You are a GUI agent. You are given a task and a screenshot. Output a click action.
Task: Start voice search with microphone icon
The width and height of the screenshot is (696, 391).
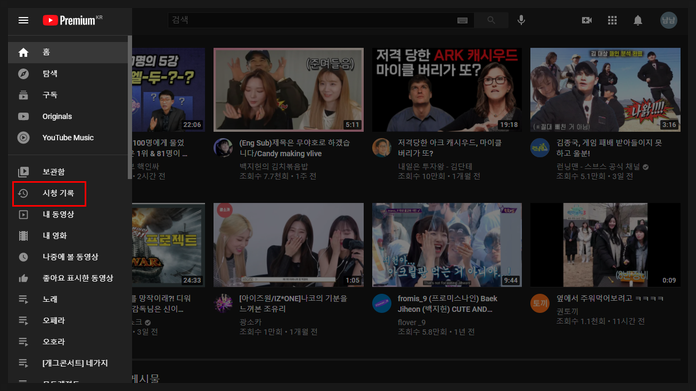[x=521, y=20]
